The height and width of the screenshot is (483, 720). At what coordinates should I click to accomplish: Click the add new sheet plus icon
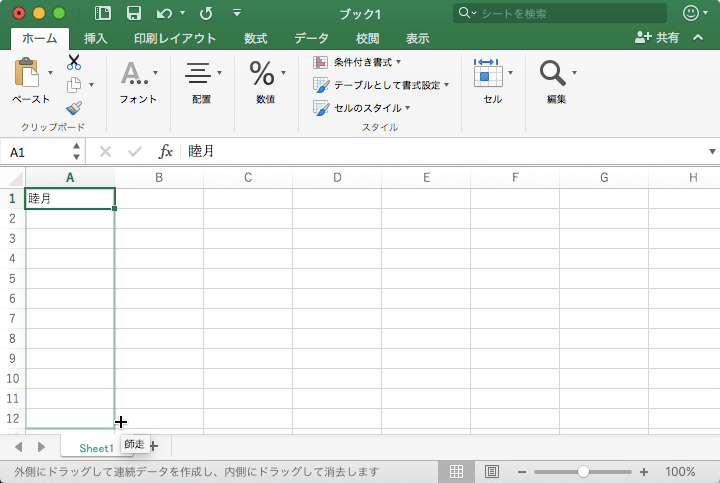pos(154,445)
